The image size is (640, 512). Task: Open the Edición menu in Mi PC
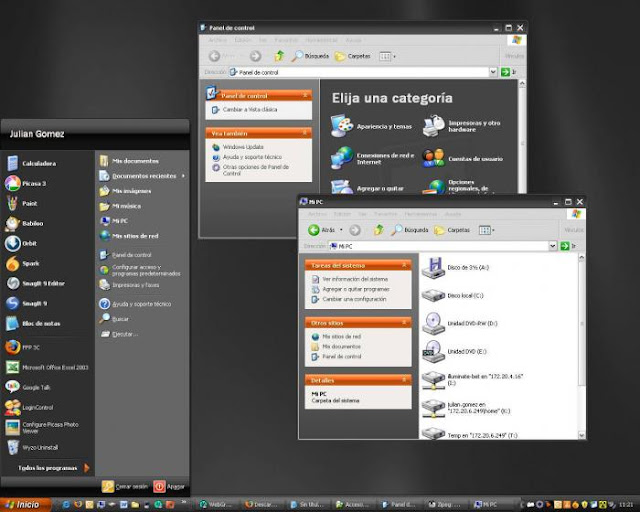tap(342, 214)
